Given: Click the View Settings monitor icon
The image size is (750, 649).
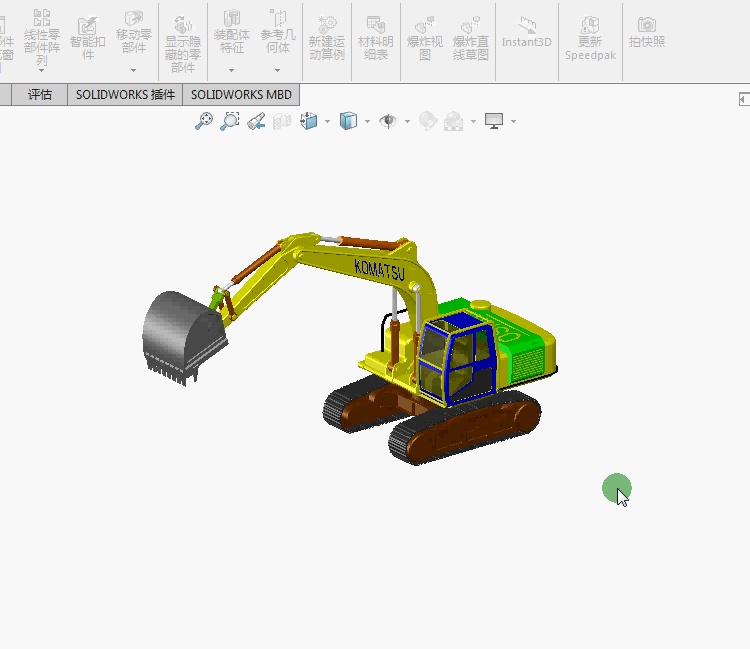Looking at the screenshot, I should pyautogui.click(x=494, y=121).
